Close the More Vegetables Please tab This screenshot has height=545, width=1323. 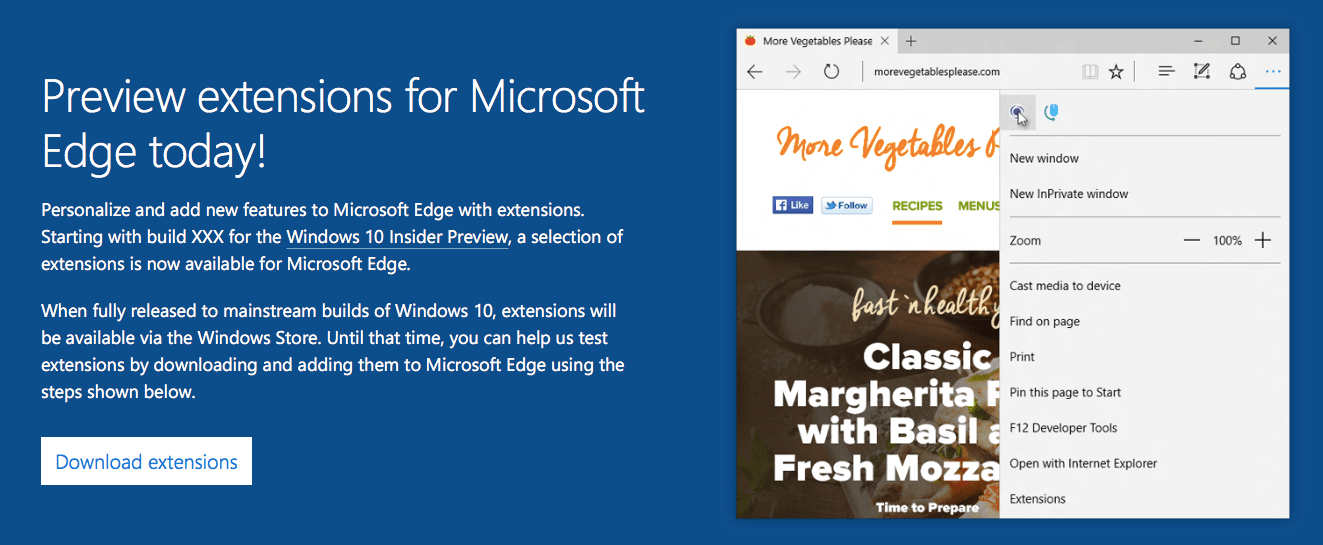(884, 41)
